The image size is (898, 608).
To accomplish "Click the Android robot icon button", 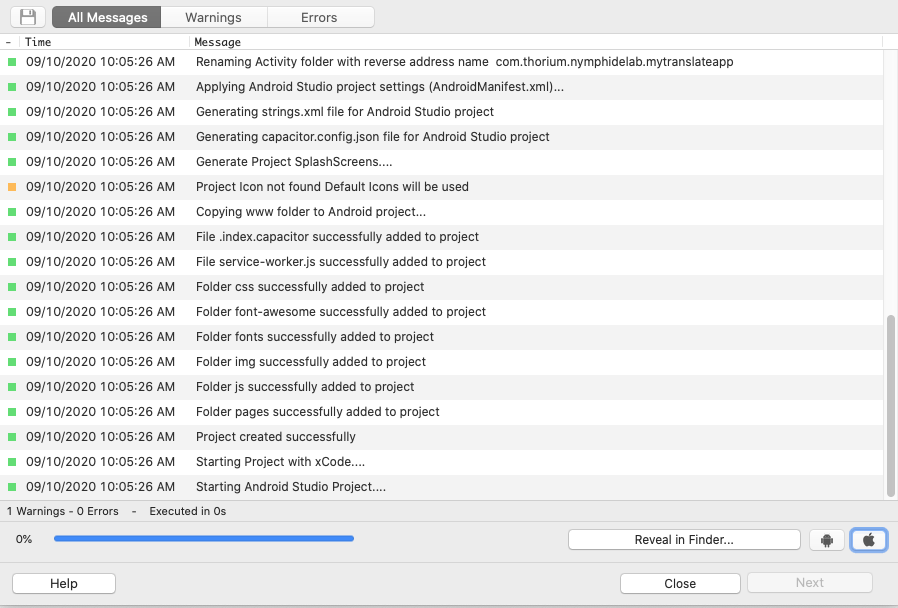I will (826, 540).
